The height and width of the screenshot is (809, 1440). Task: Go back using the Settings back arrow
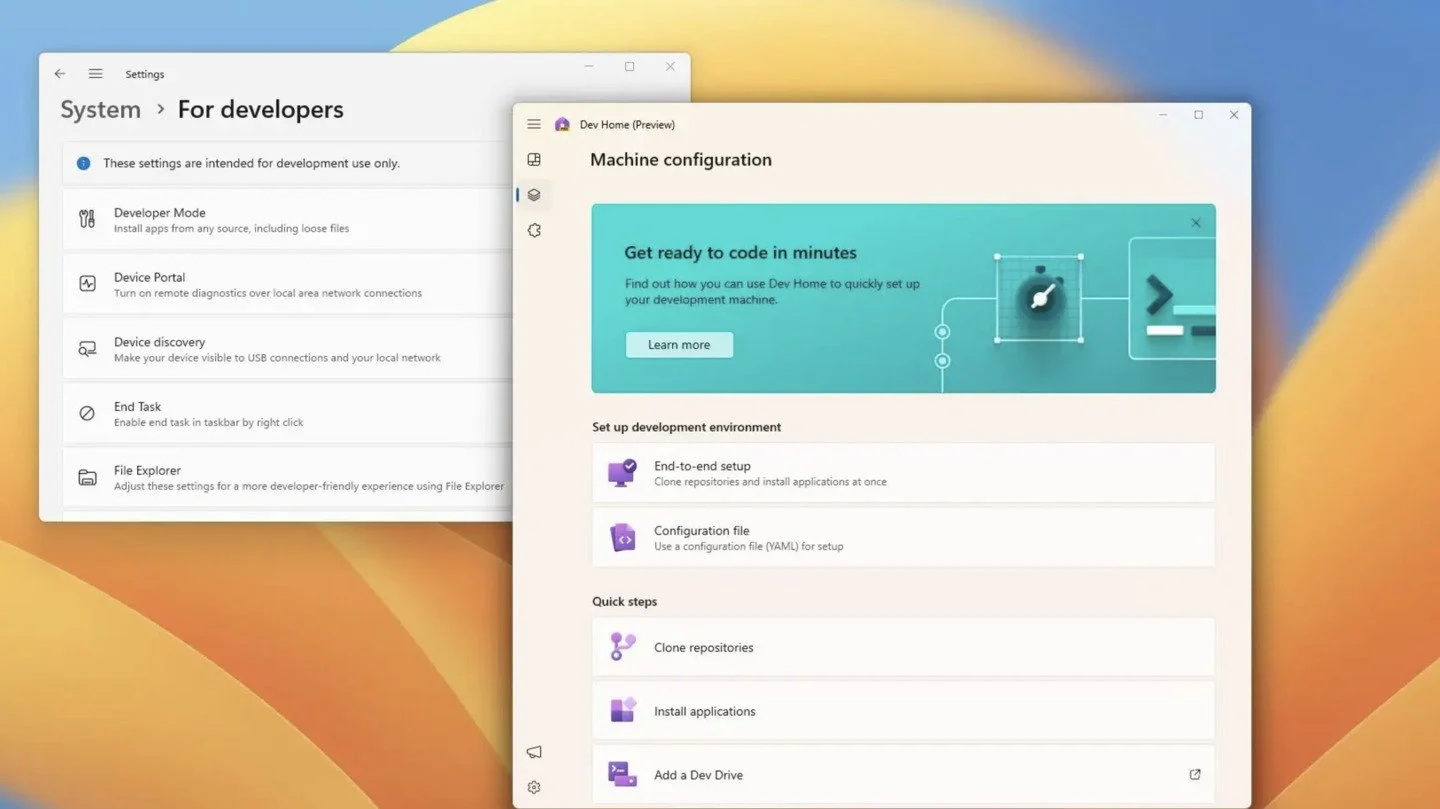(x=60, y=74)
